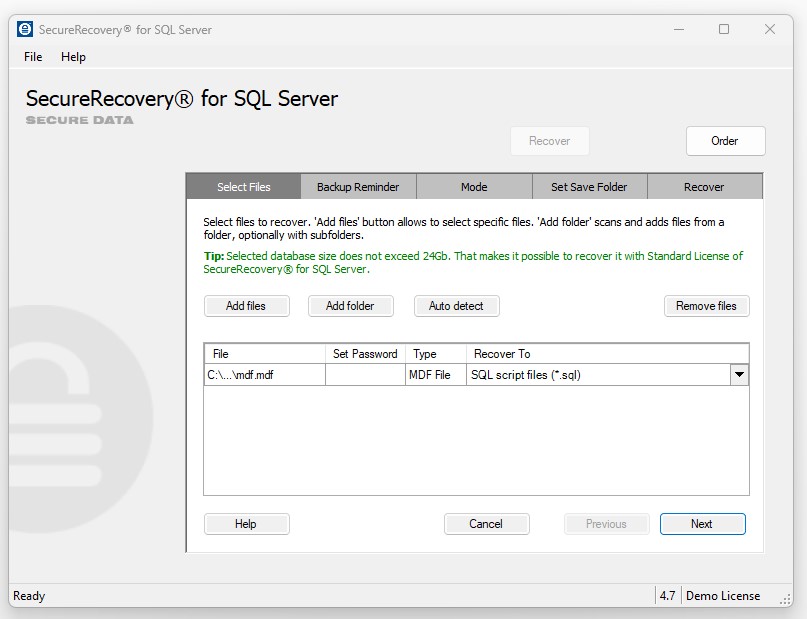The height and width of the screenshot is (619, 807).
Task: Open the Help menu
Action: [73, 57]
